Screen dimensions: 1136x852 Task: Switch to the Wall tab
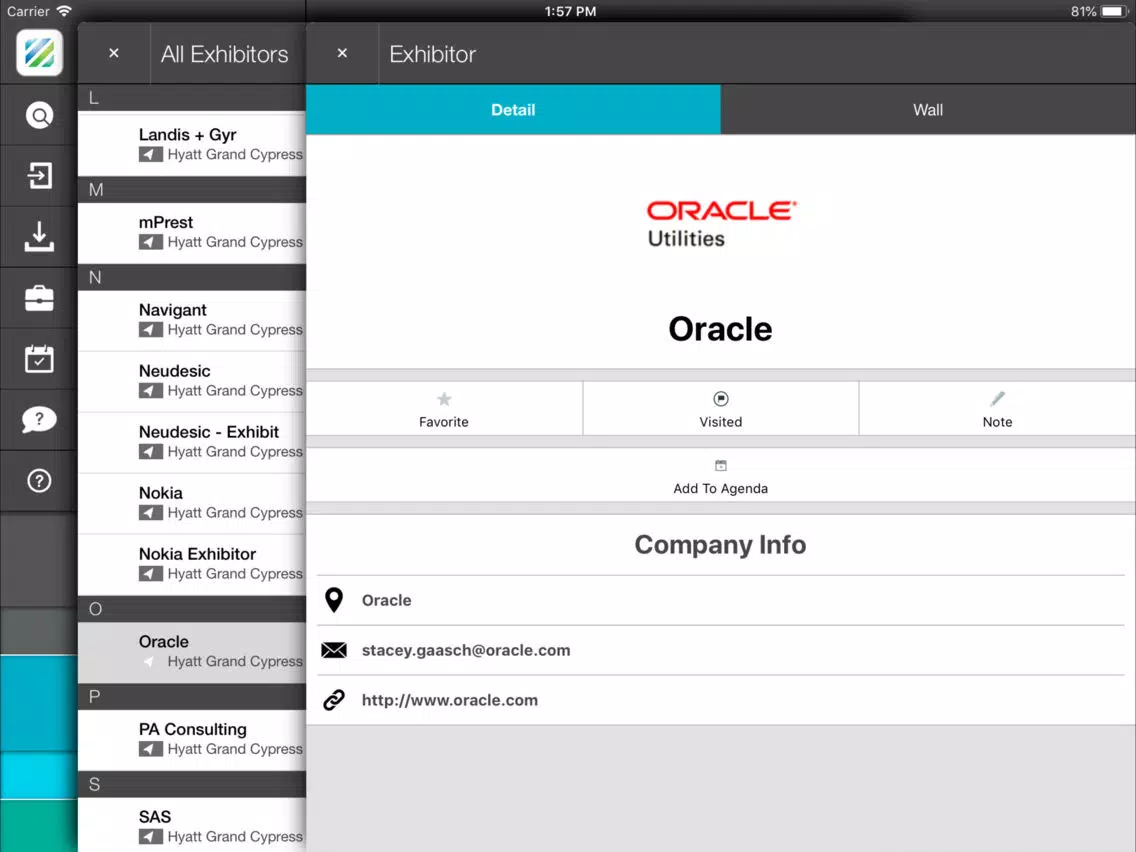click(928, 109)
